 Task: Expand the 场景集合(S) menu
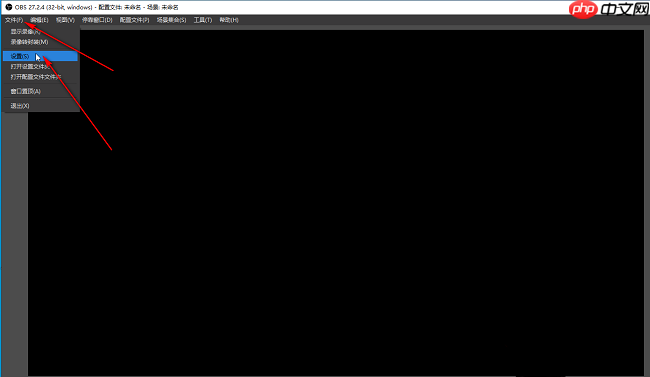pyautogui.click(x=171, y=20)
